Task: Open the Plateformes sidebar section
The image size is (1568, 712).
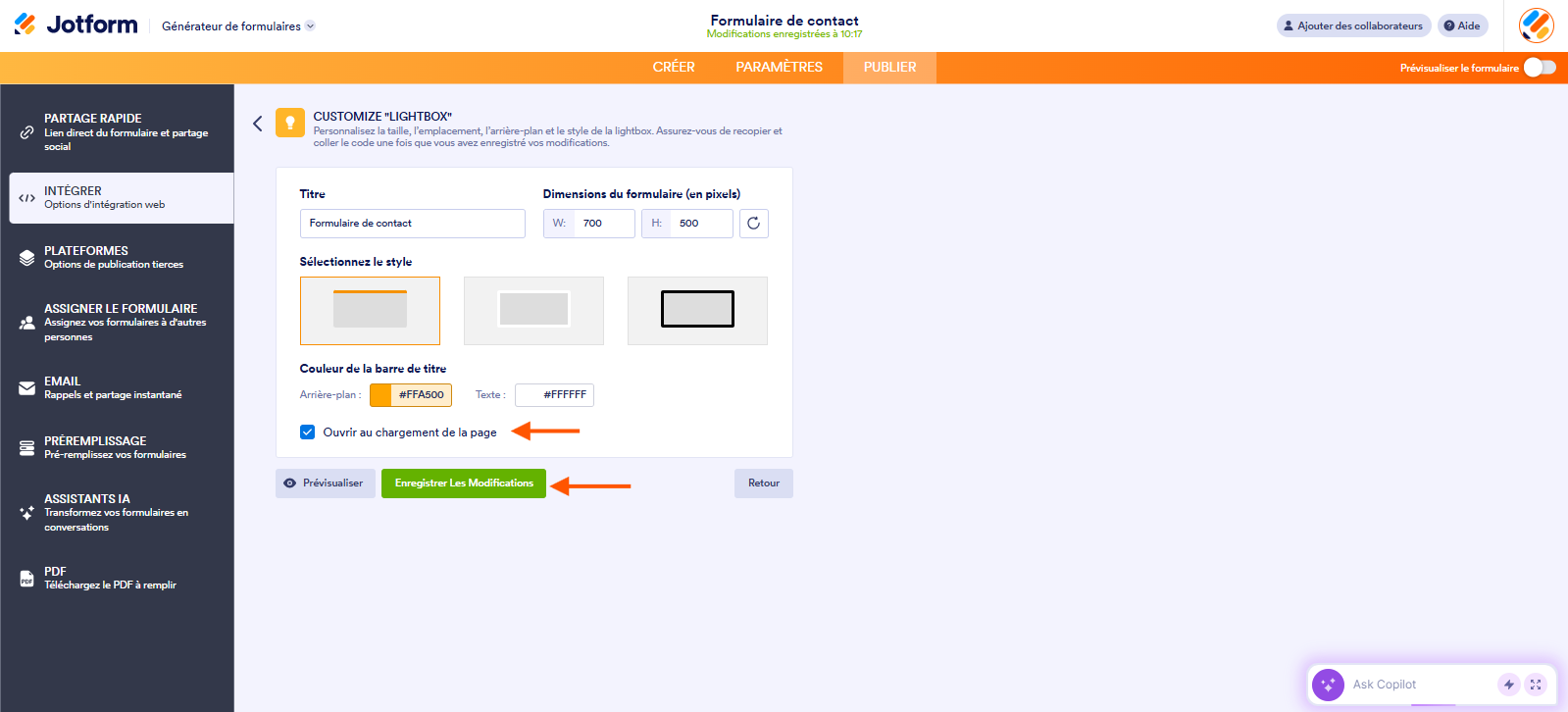Action: (122, 258)
